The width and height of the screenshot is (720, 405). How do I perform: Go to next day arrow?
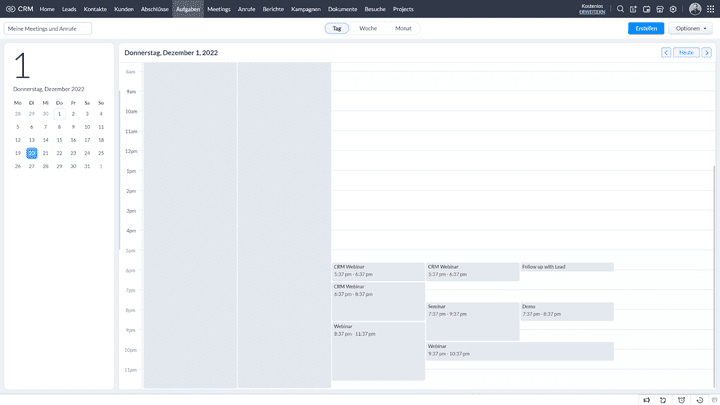(707, 53)
